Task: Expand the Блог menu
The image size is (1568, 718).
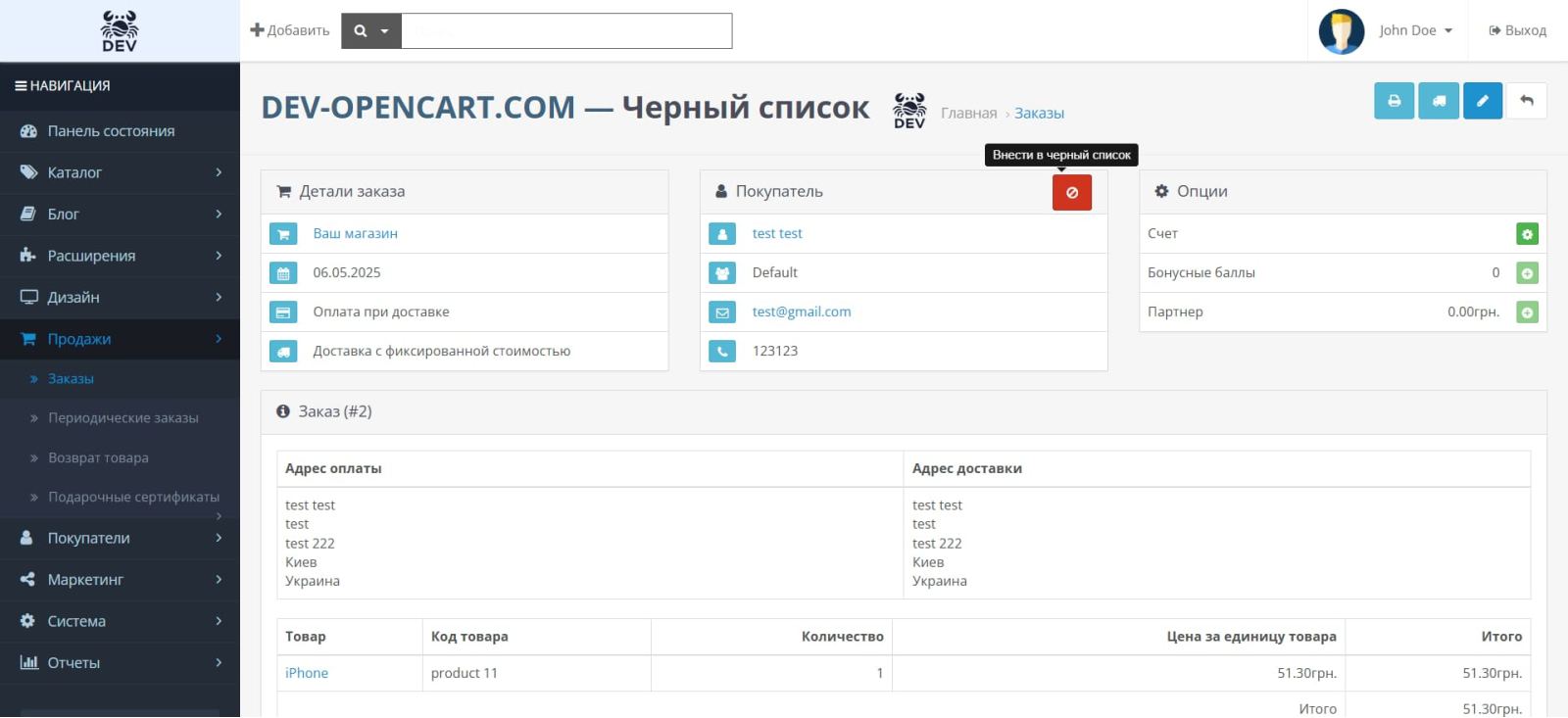Action: 120,215
